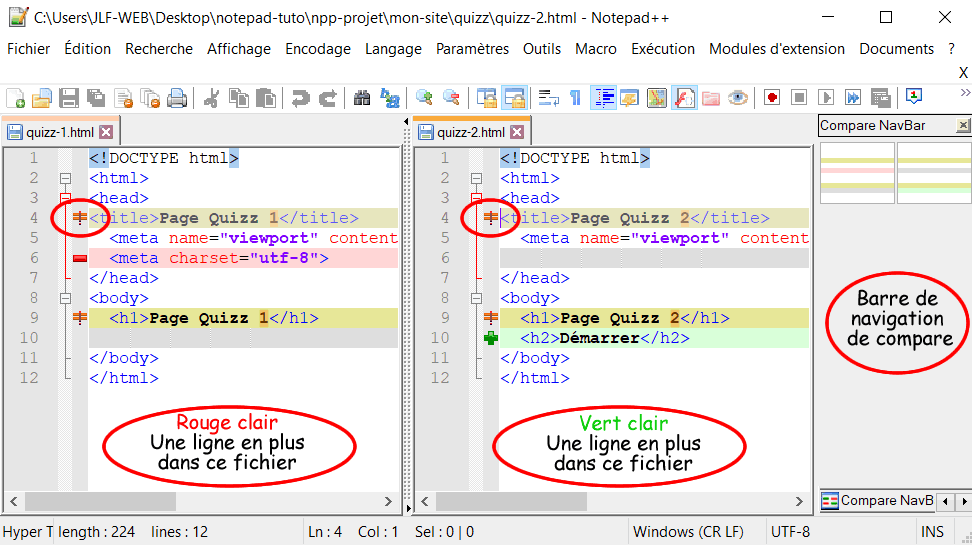Collapse the html fold in quizz-2.html
The width and height of the screenshot is (972, 545).
[476, 179]
